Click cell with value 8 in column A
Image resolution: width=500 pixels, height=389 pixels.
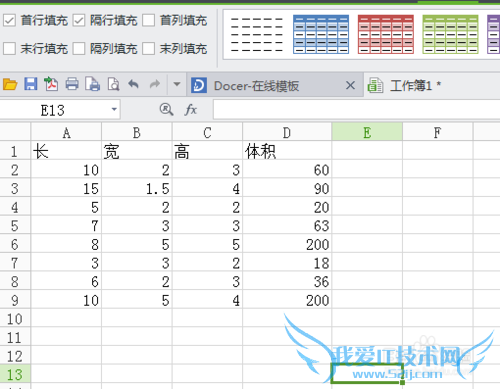point(66,244)
